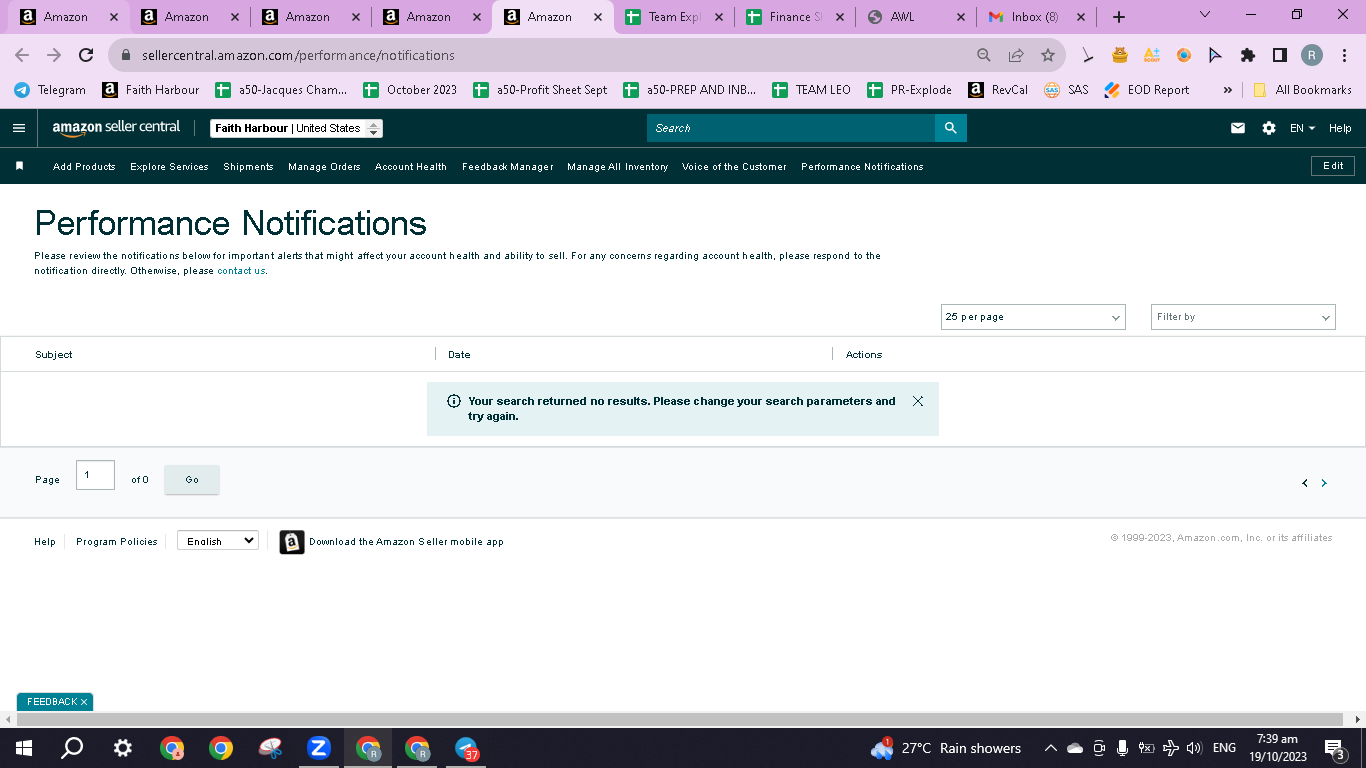
Task: Open the English language dropdown in footer
Action: 218,541
